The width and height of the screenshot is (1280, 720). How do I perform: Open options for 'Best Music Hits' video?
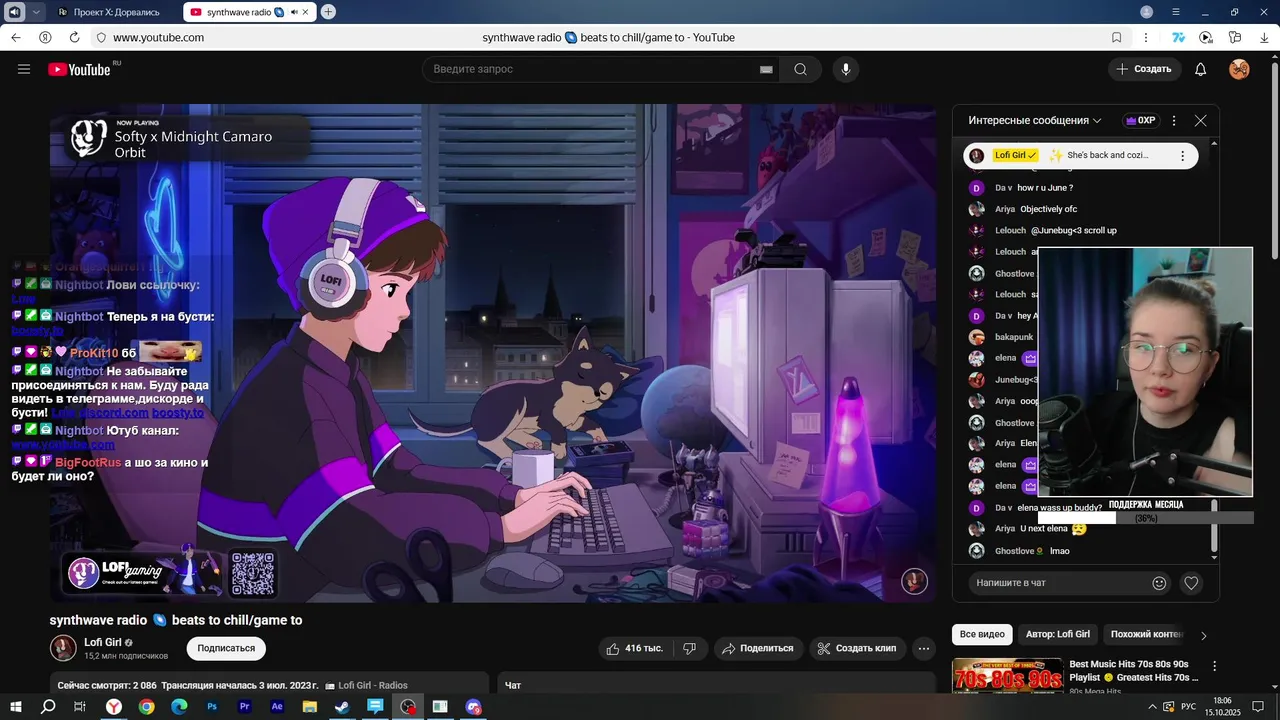pyautogui.click(x=1215, y=666)
